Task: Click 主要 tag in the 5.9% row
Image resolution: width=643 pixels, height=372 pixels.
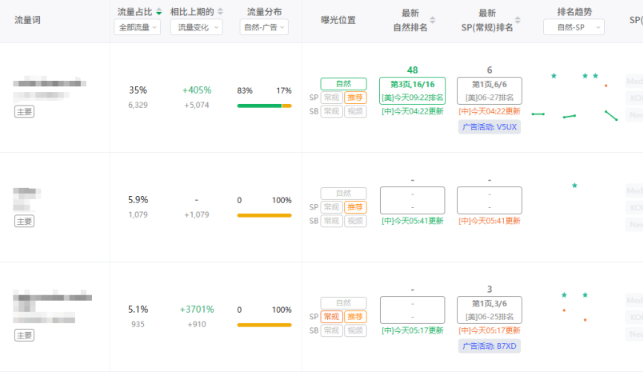Action: tap(24, 221)
